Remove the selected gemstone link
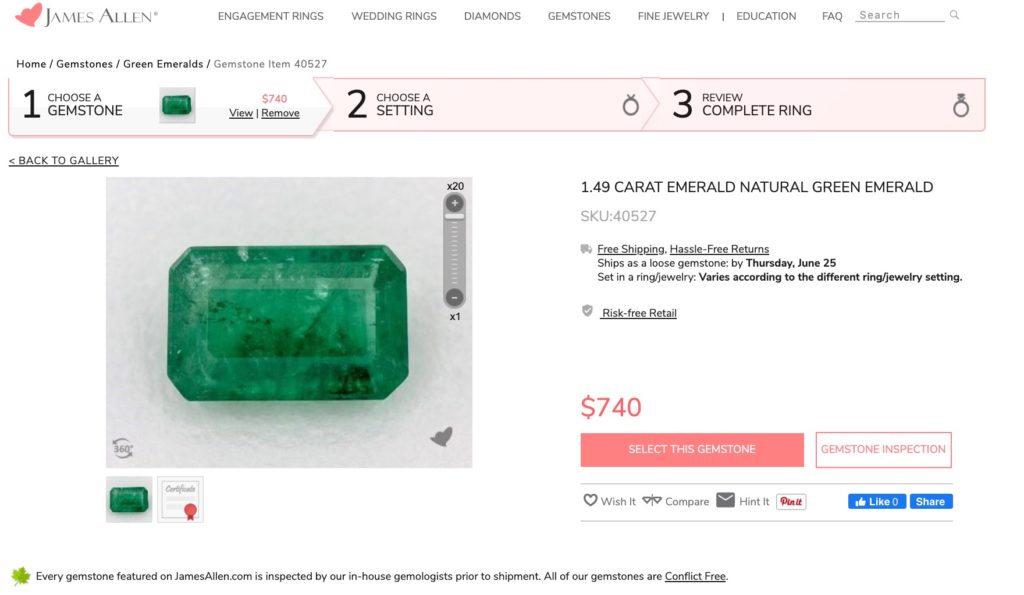1024x595 pixels. pos(280,113)
